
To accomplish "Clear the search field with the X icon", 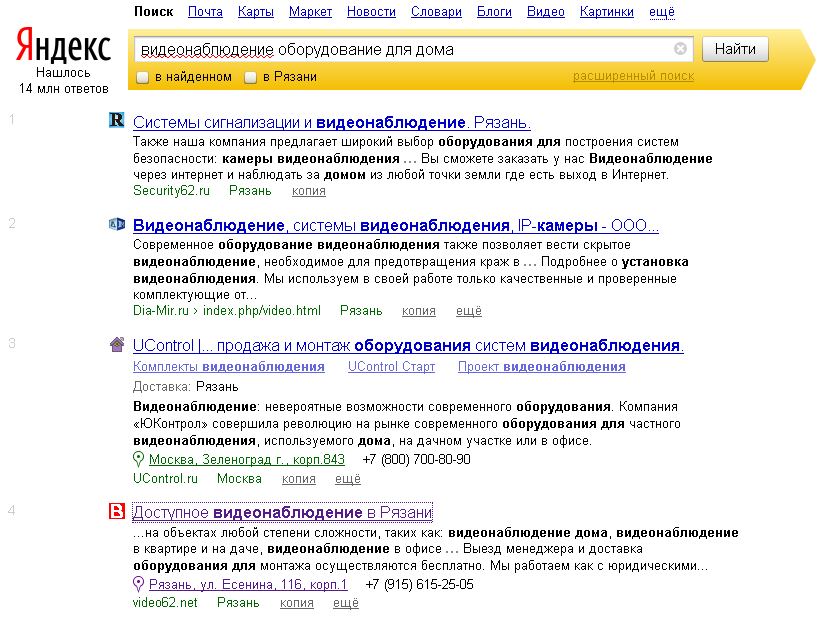I will point(681,48).
